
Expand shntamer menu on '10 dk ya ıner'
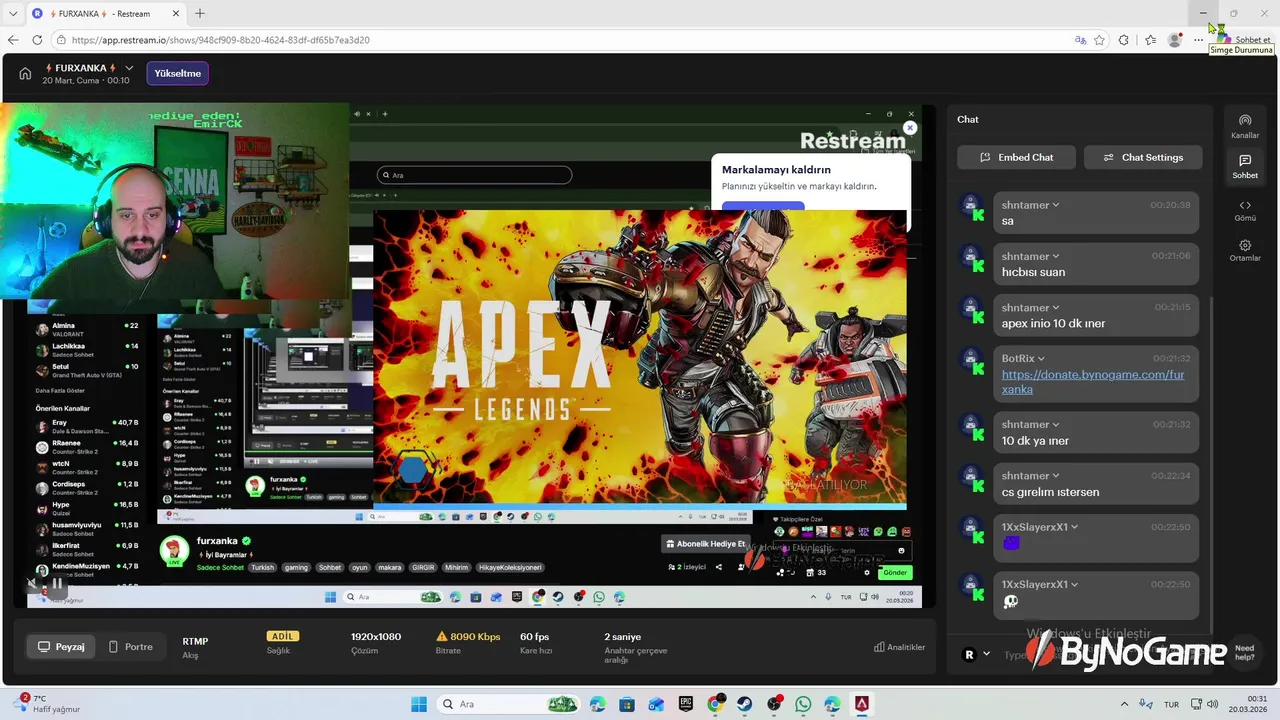tap(1056, 425)
